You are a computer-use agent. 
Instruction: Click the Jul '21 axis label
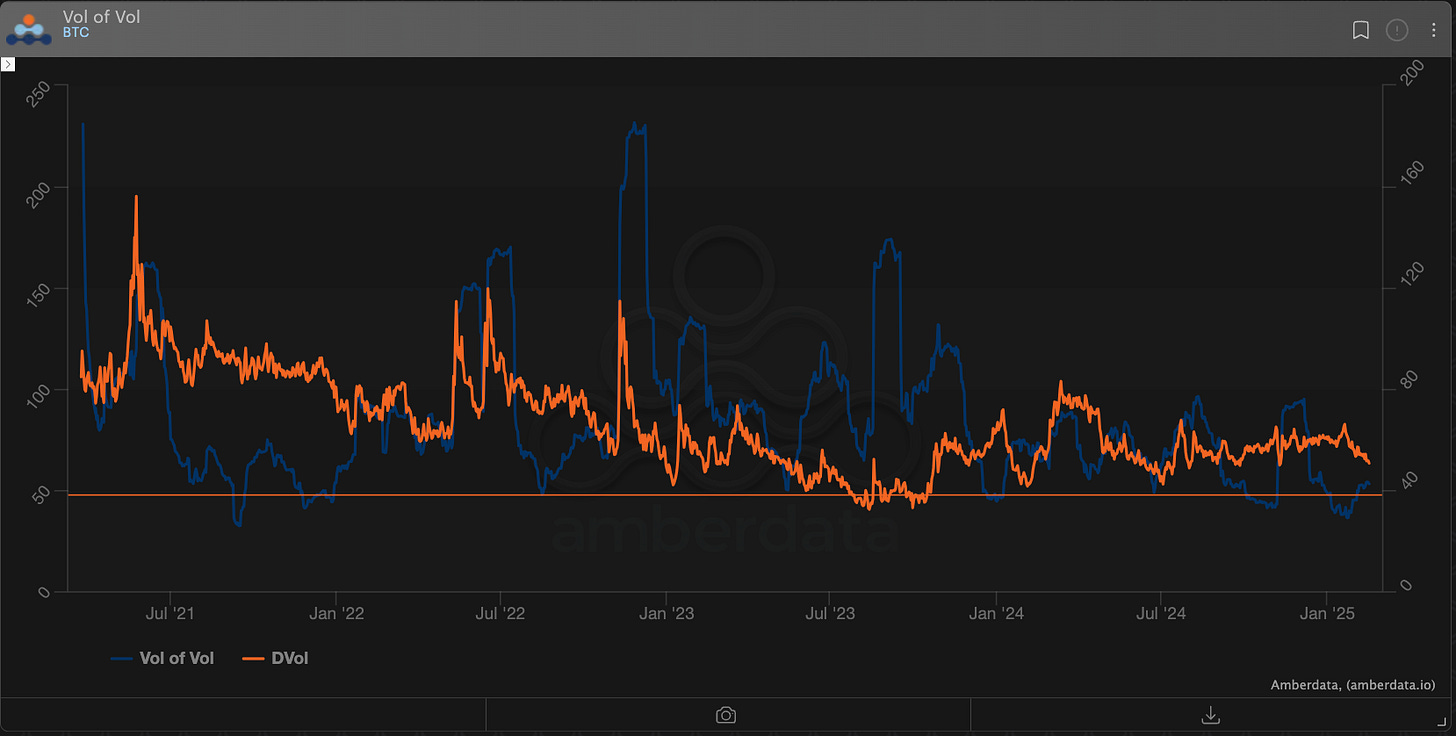(x=171, y=613)
